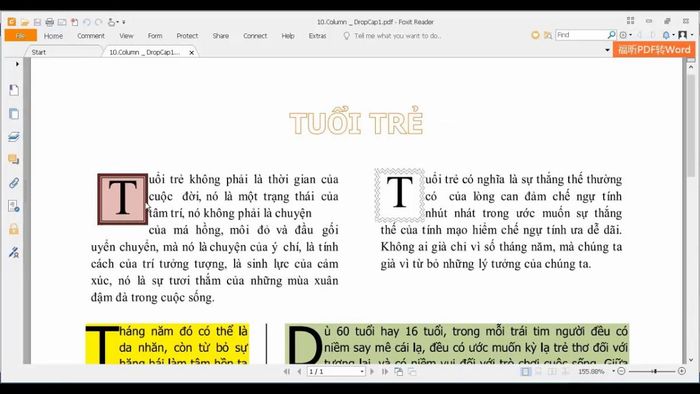The width and height of the screenshot is (700, 394).
Task: Adjust the zoom slider handle
Action: click(x=655, y=371)
